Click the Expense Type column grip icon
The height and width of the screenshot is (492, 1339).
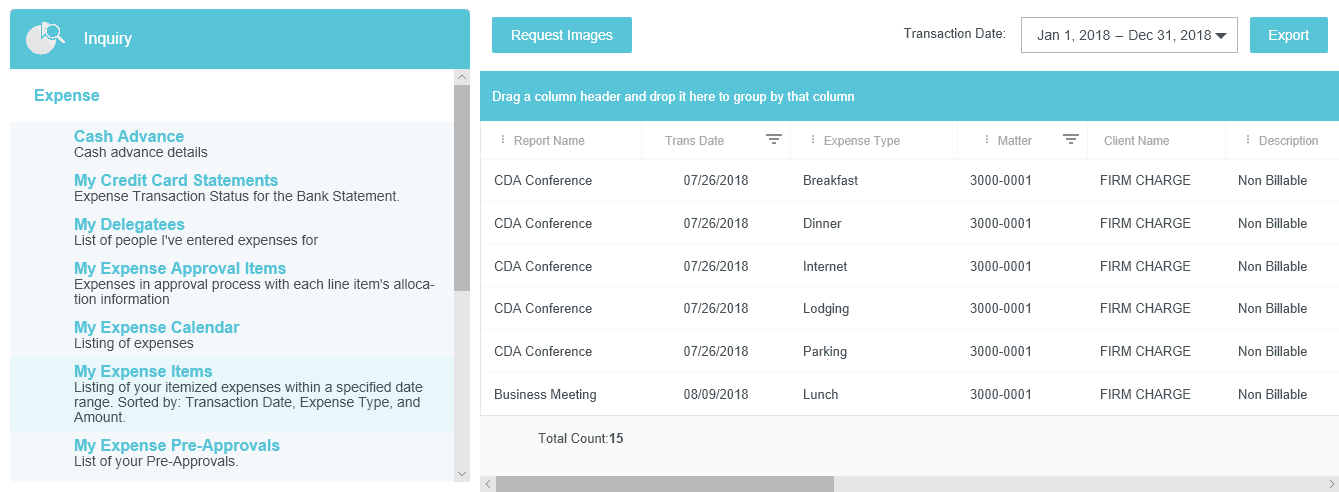[x=812, y=140]
